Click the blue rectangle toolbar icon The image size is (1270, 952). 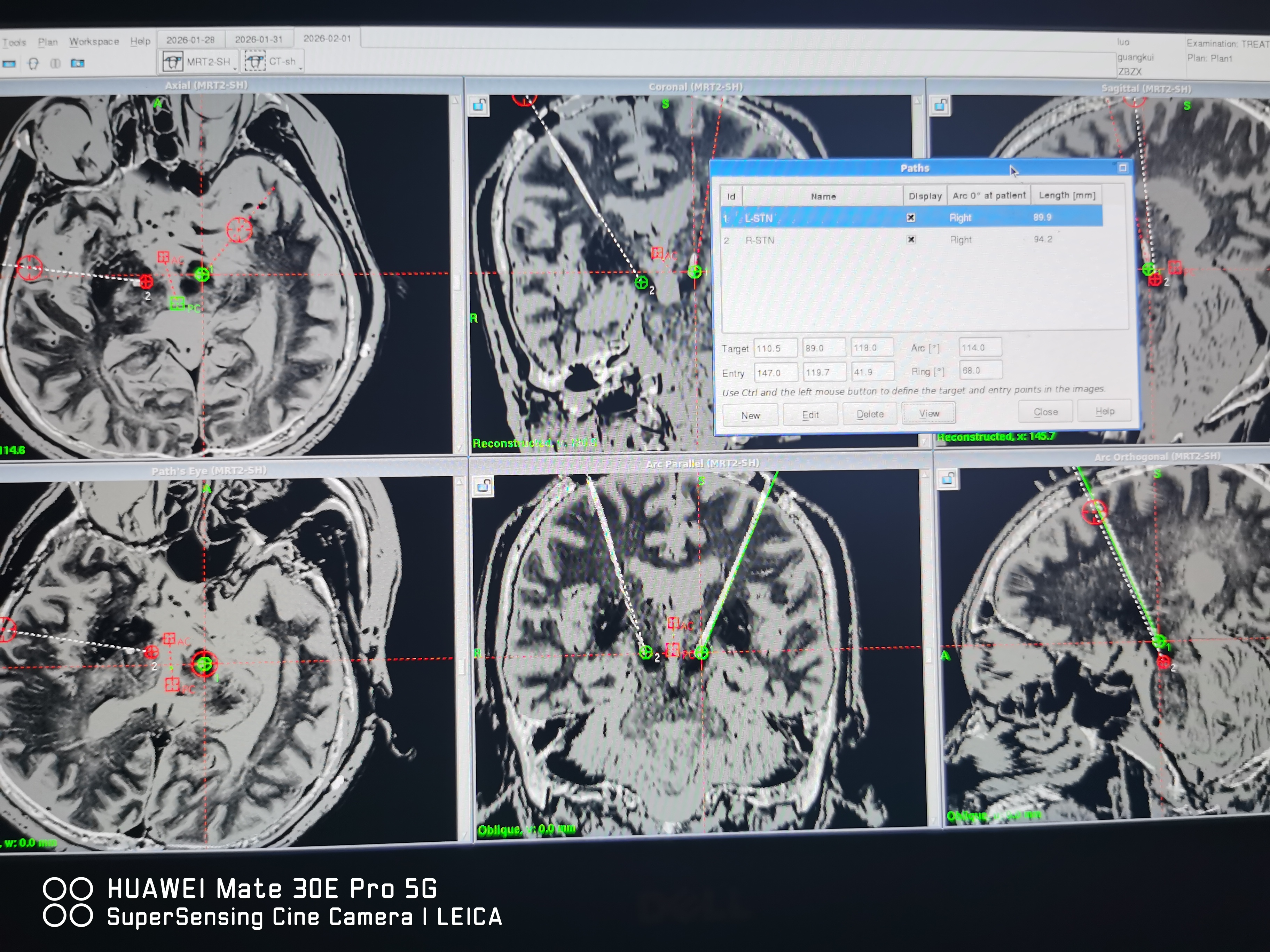pyautogui.click(x=9, y=63)
